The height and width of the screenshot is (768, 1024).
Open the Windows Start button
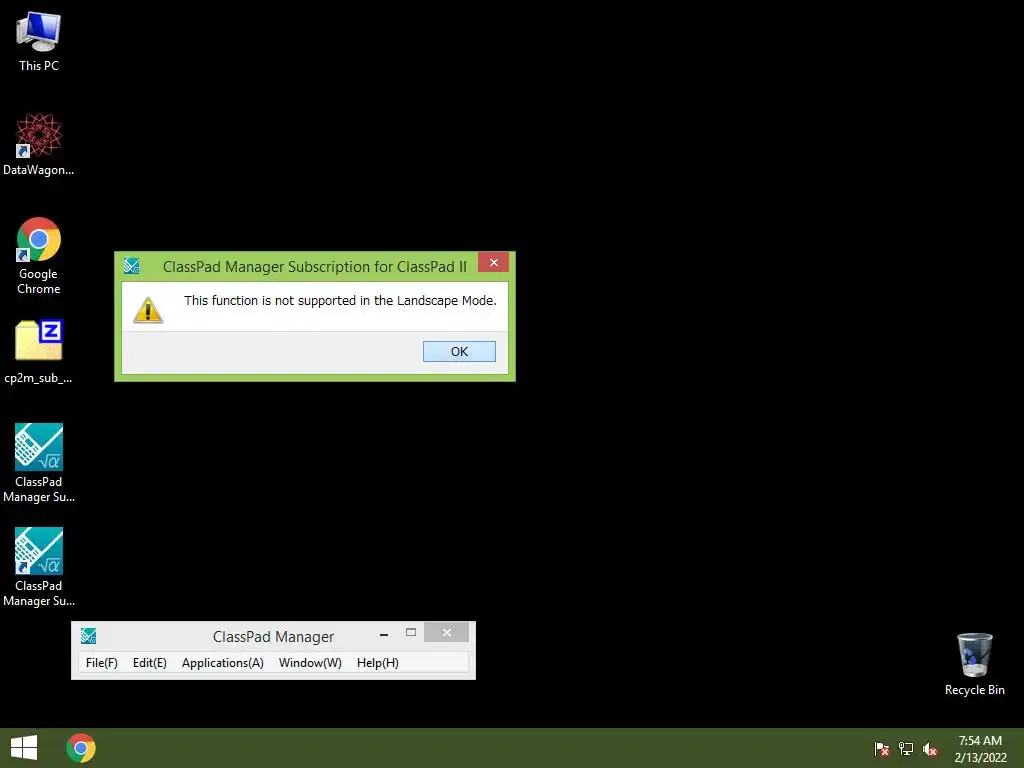(24, 748)
